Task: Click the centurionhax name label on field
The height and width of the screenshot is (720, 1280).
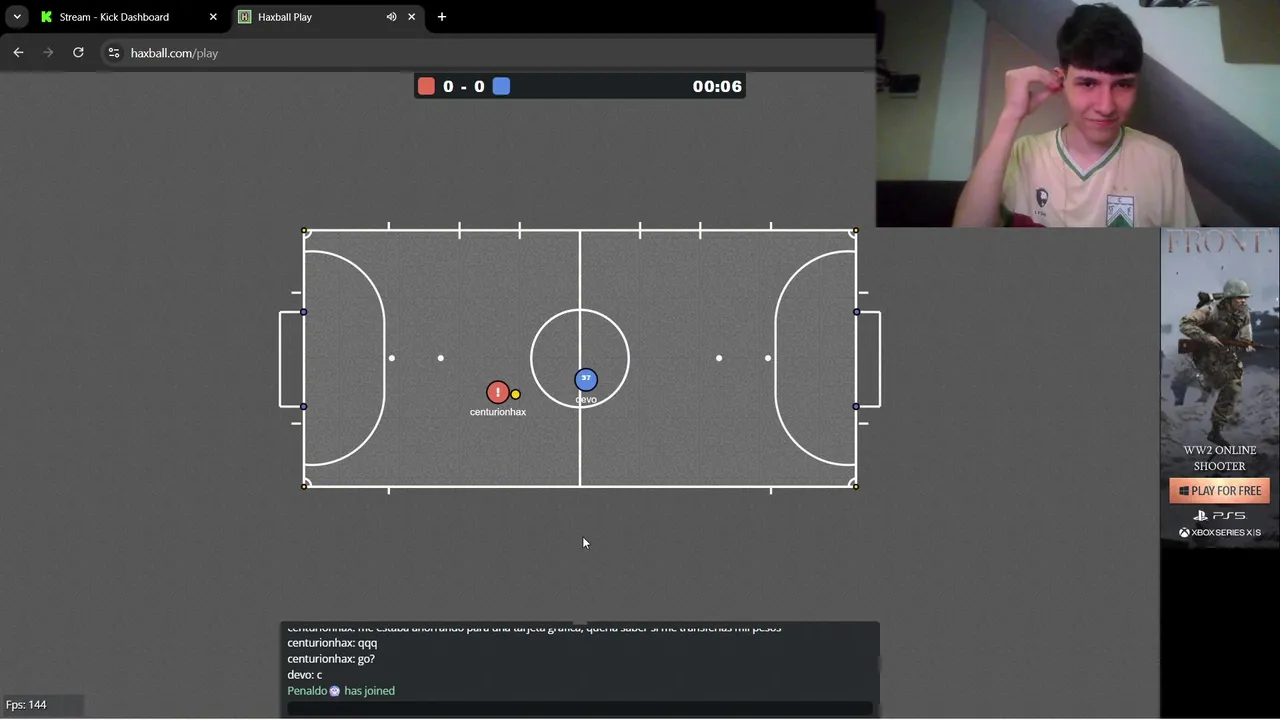Action: click(498, 412)
